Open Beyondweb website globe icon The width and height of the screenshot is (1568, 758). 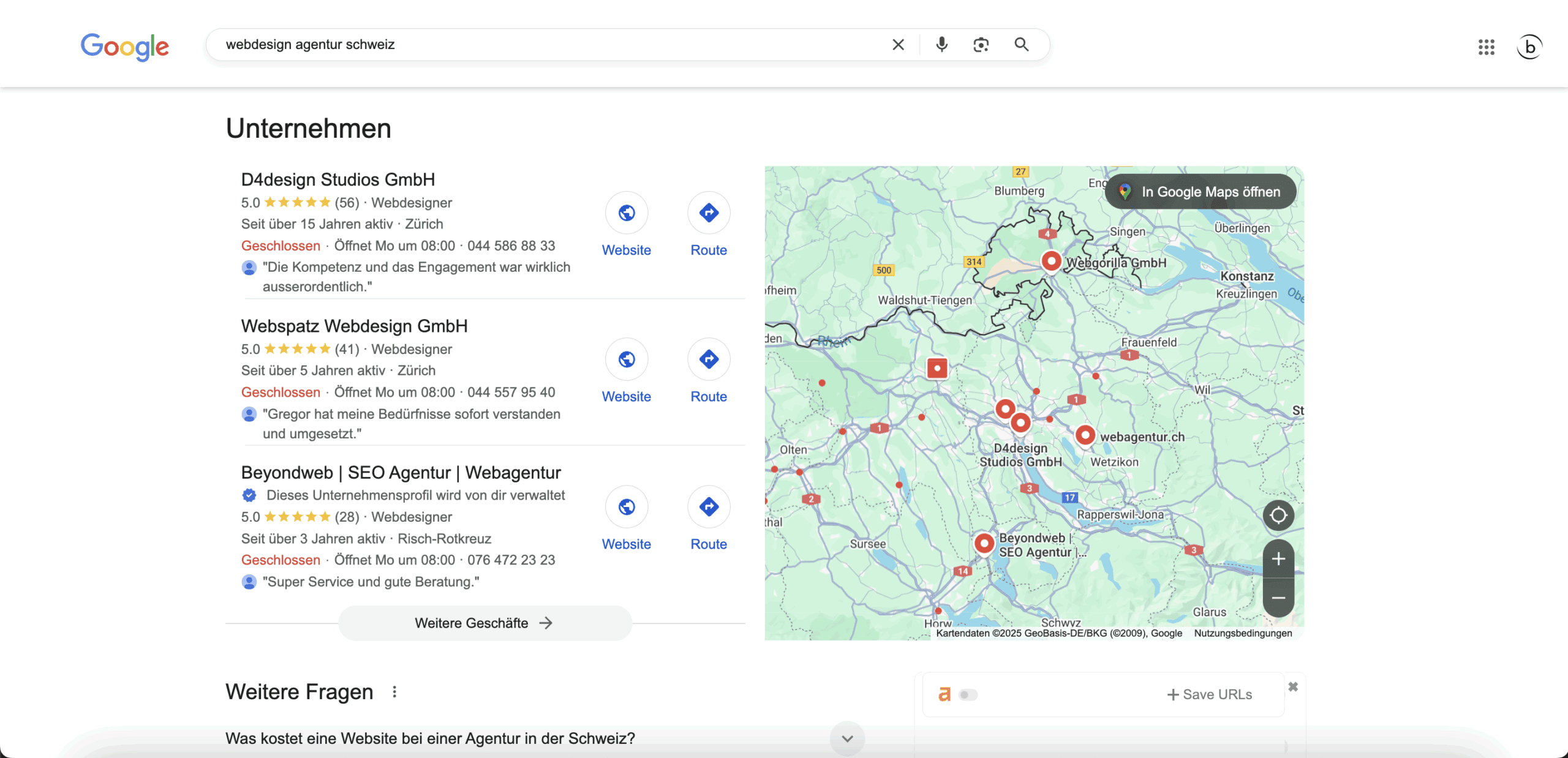pyautogui.click(x=626, y=506)
